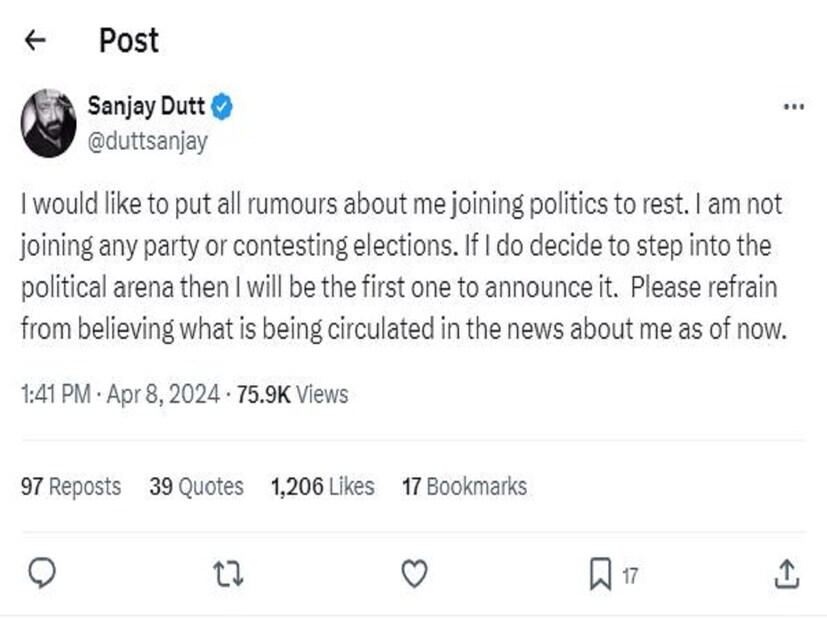Open the three-dot more options menu

click(793, 108)
